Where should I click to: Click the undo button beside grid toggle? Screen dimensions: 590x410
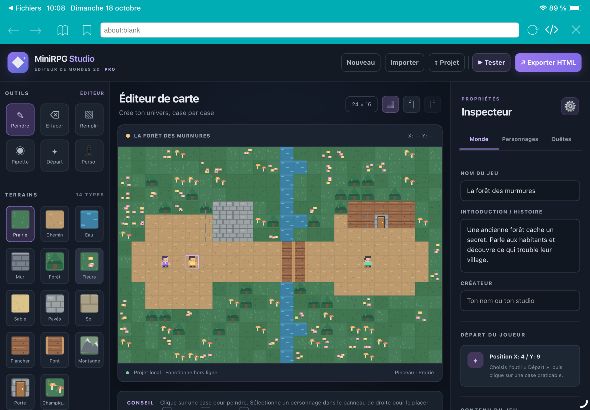pos(411,104)
